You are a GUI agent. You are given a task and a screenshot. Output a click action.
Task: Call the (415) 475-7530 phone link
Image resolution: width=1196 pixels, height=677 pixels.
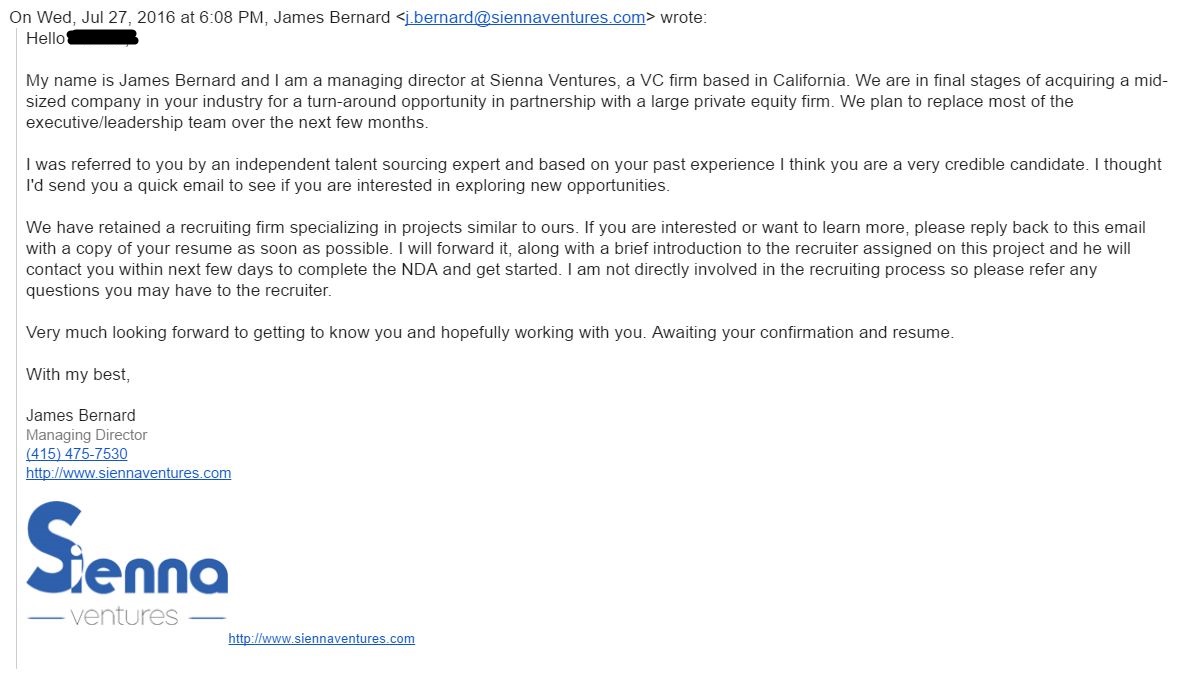coord(77,454)
